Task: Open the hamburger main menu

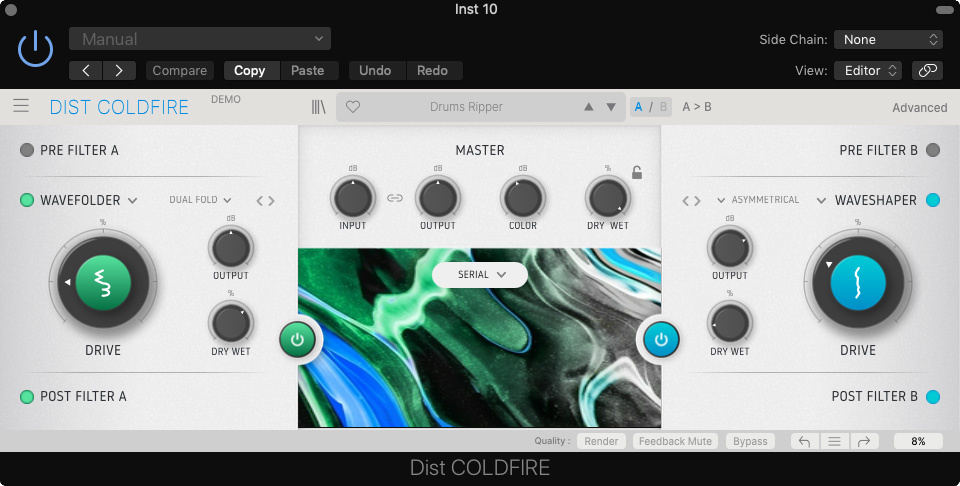Action: (x=21, y=106)
